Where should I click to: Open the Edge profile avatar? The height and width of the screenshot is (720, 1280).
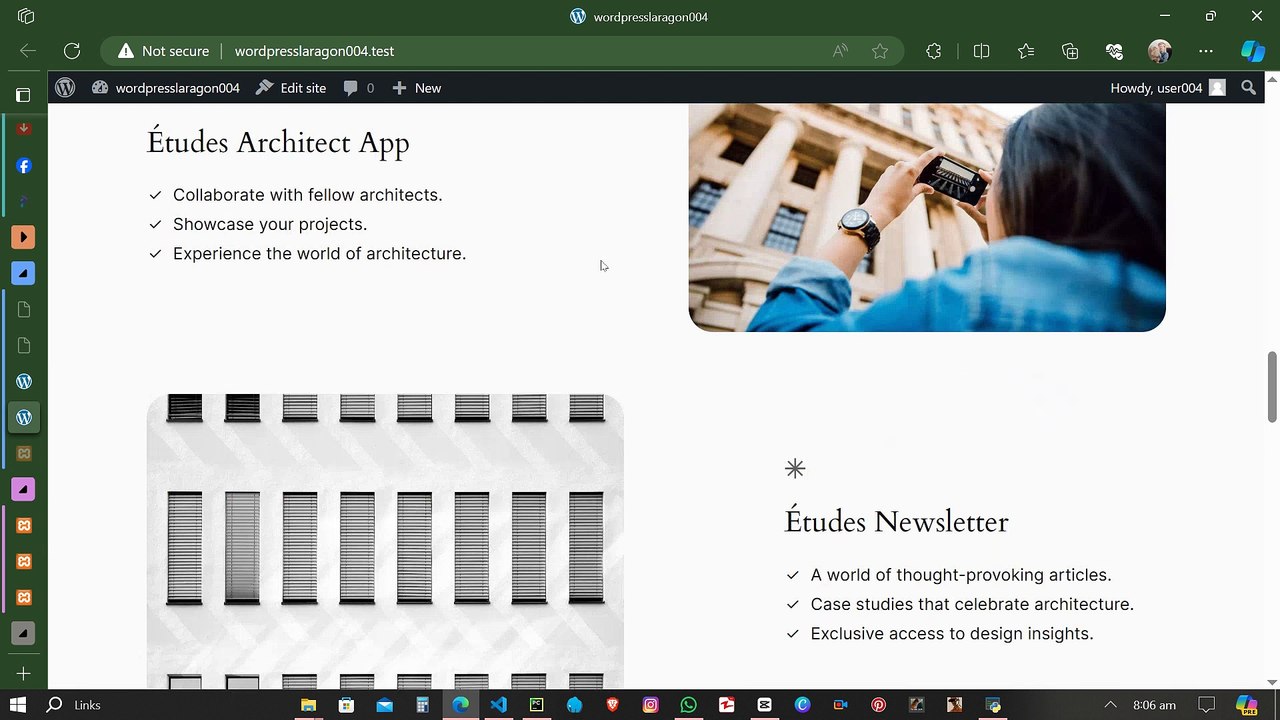[1160, 51]
